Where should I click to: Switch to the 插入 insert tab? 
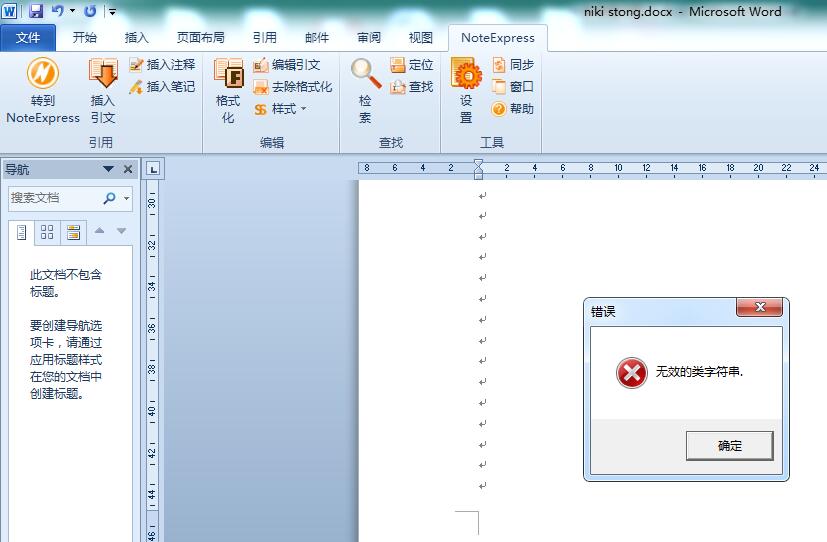pyautogui.click(x=137, y=37)
